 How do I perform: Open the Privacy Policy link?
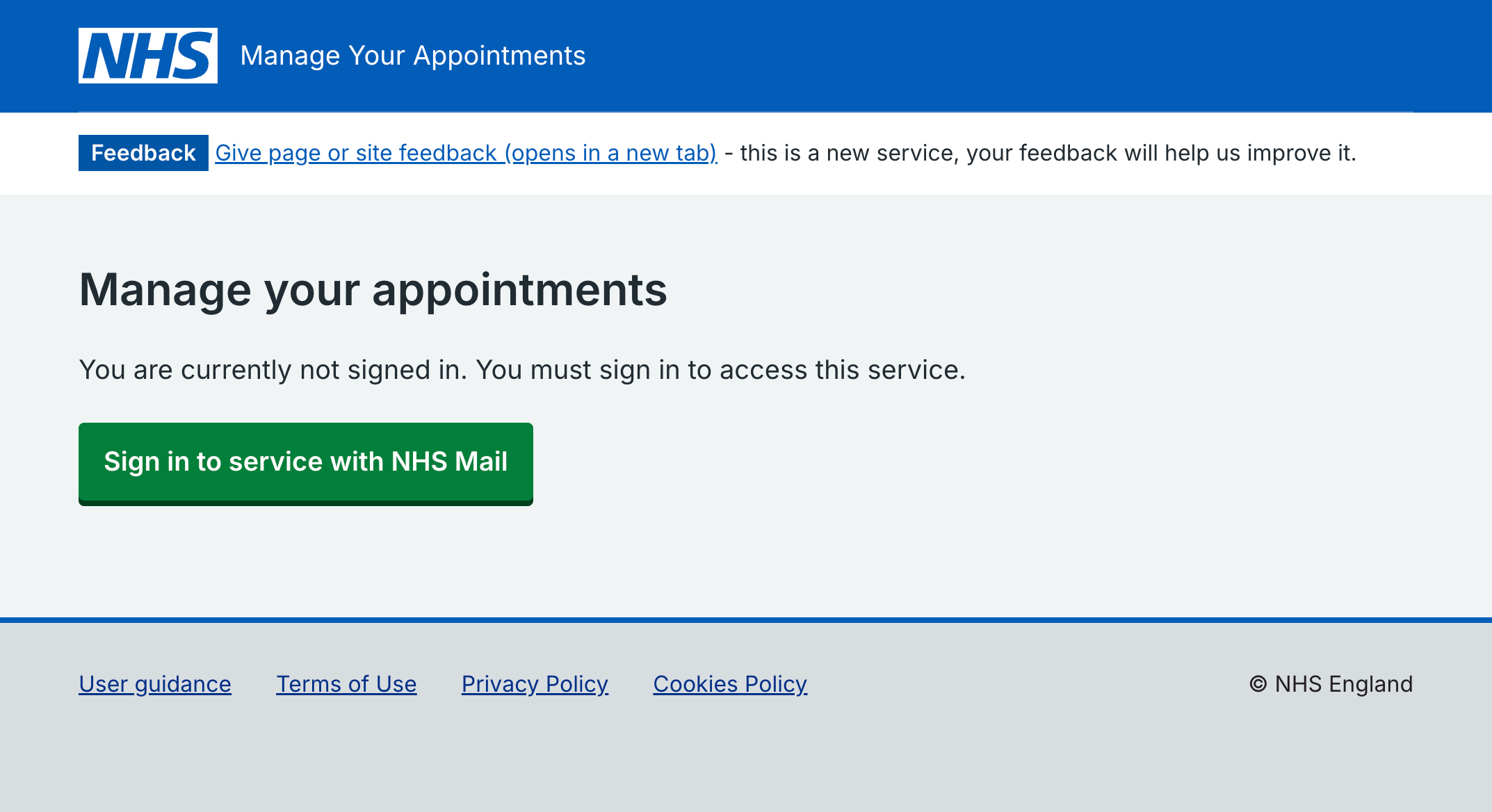[x=535, y=684]
